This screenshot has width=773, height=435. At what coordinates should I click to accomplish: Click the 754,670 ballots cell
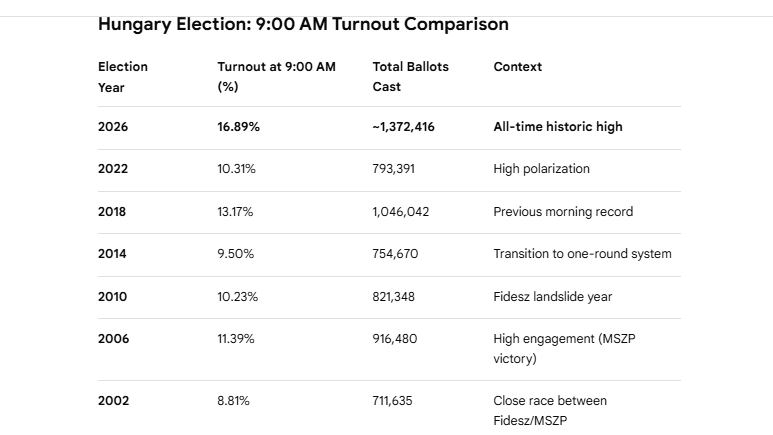pyautogui.click(x=395, y=254)
